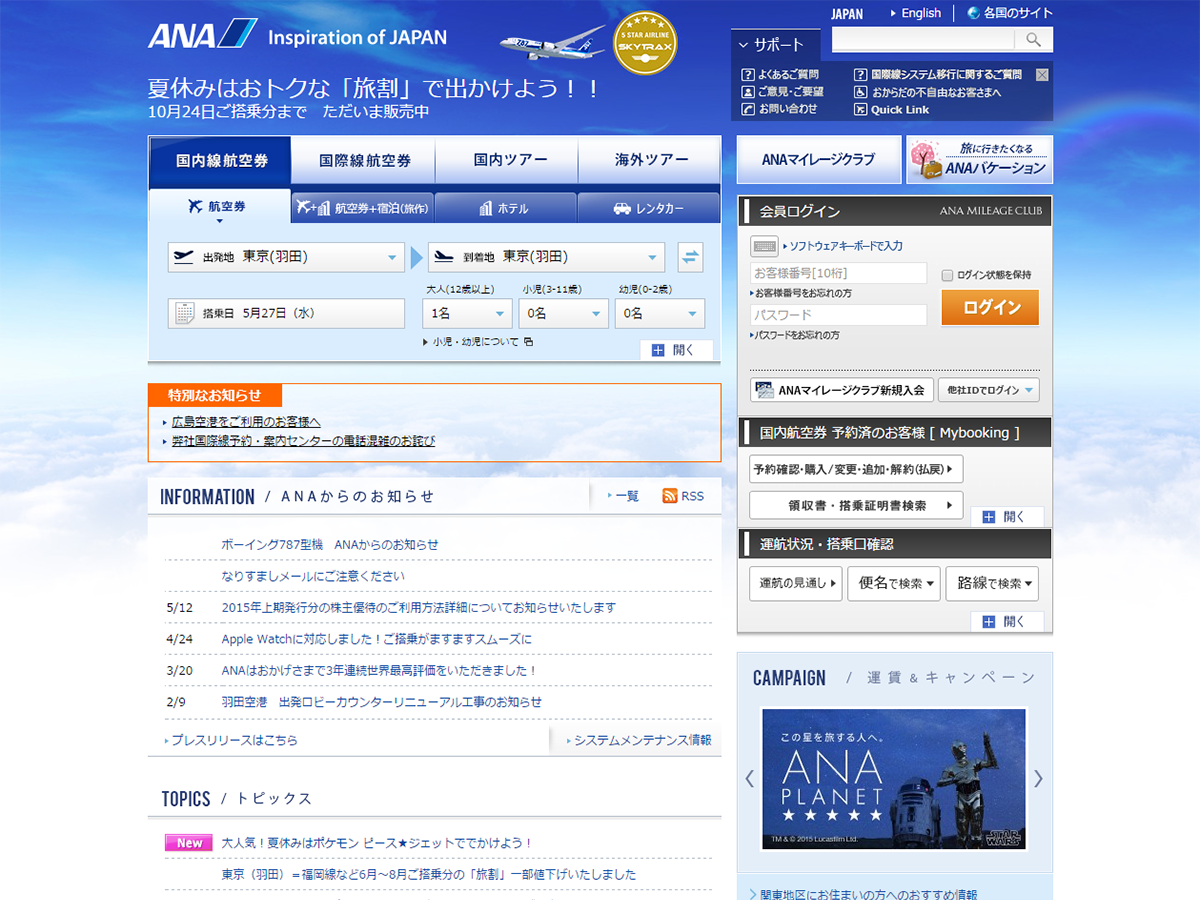Viewport: 1200px width, 900px height.
Task: Click パスワード input field
Action: (838, 315)
